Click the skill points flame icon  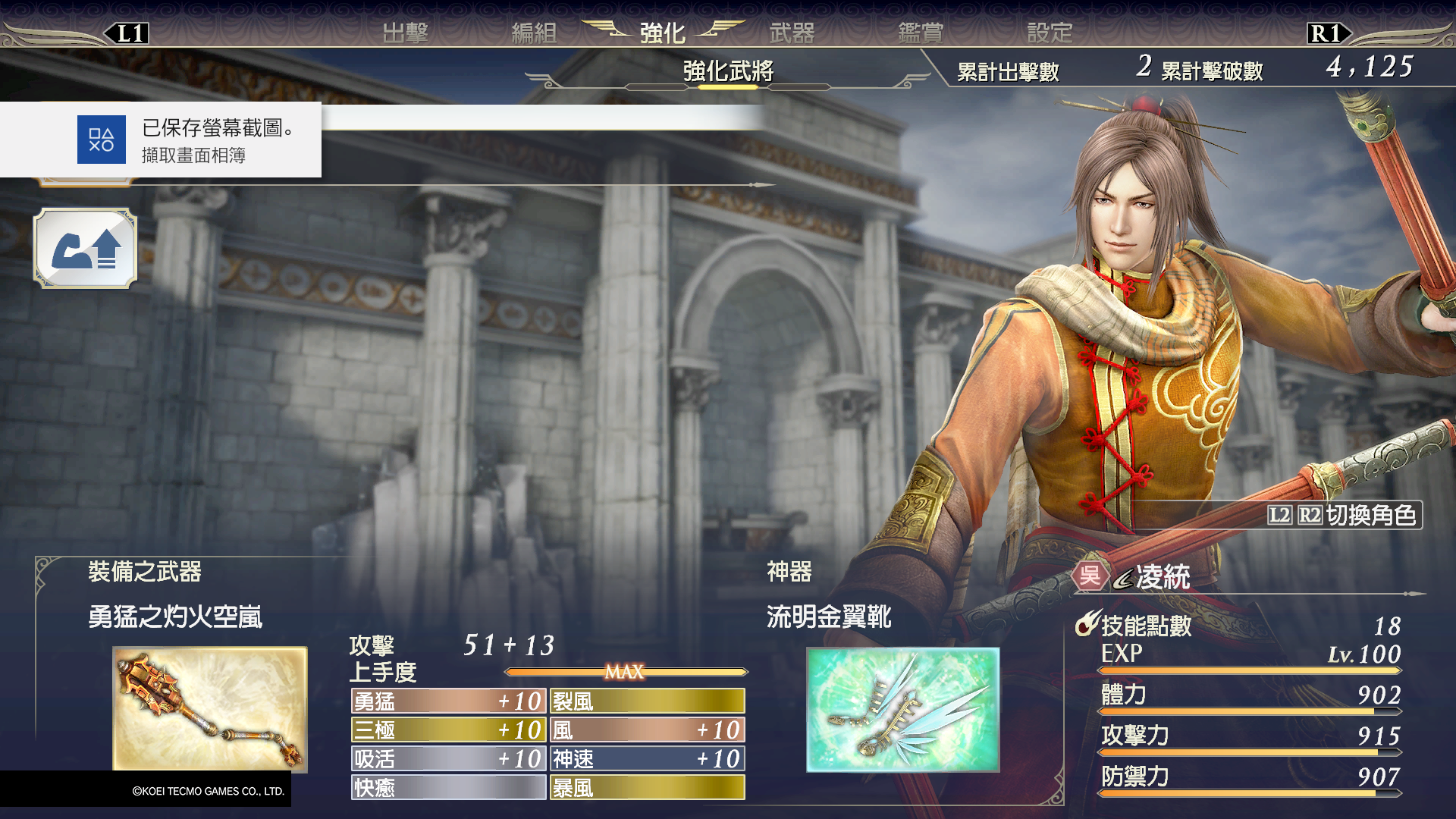pyautogui.click(x=1087, y=623)
